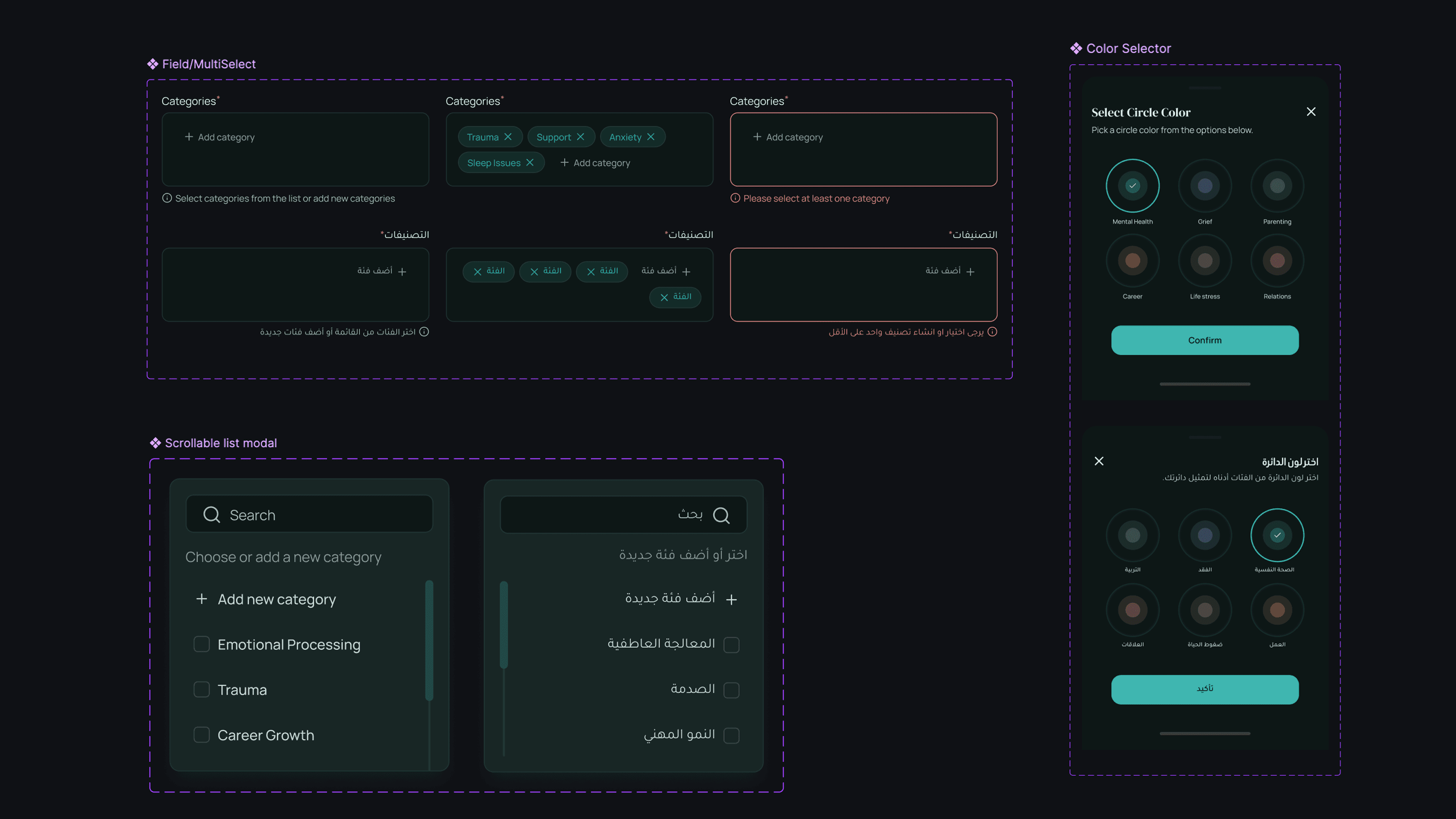Click the plus icon beside Add new category
Image resolution: width=1456 pixels, height=819 pixels.
pyautogui.click(x=201, y=599)
